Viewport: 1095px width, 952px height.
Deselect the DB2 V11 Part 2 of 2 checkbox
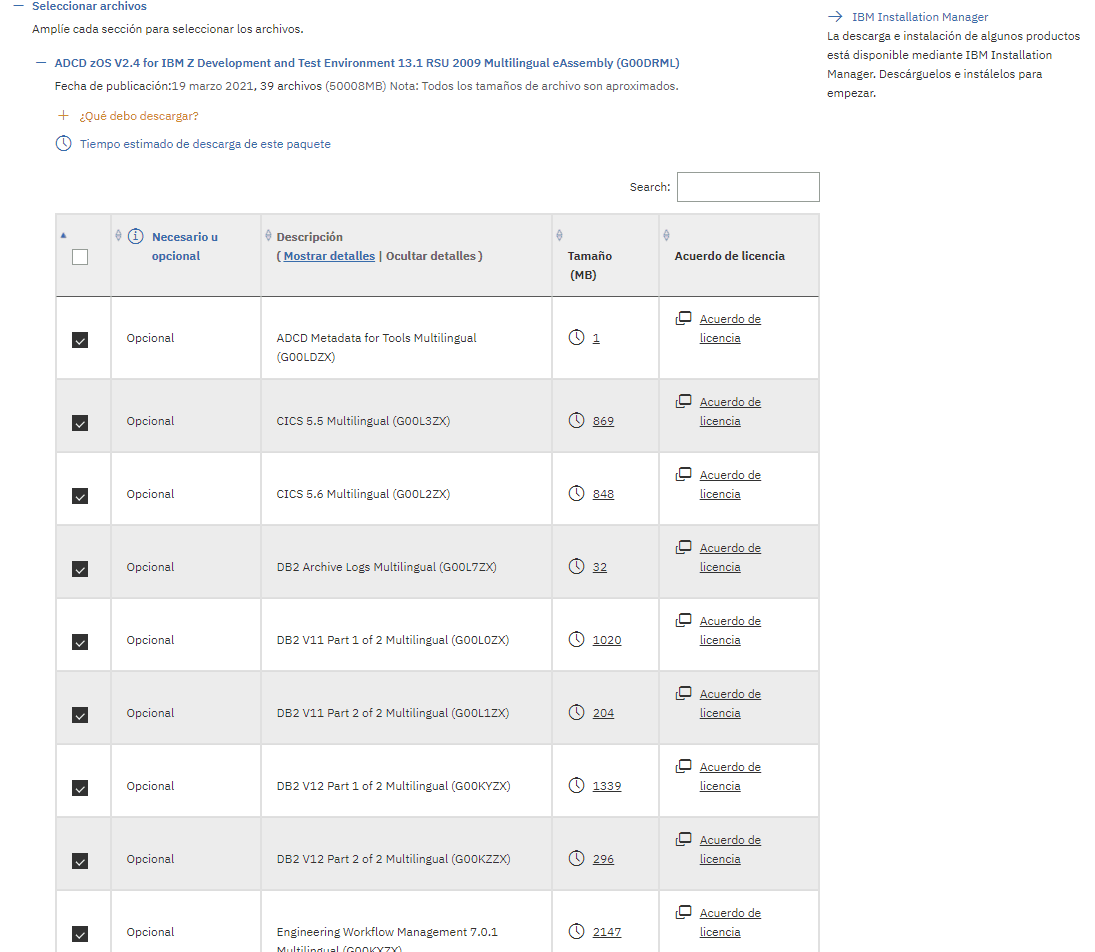coord(80,715)
